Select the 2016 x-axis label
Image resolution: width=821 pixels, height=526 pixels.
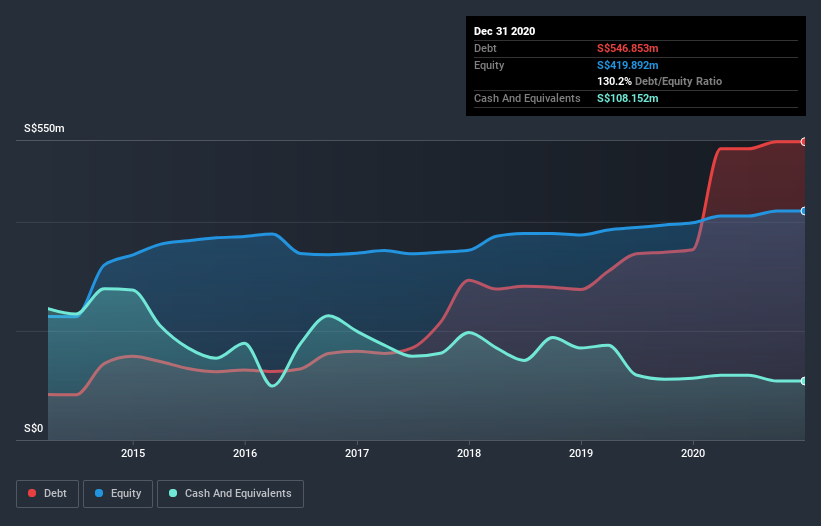(245, 453)
